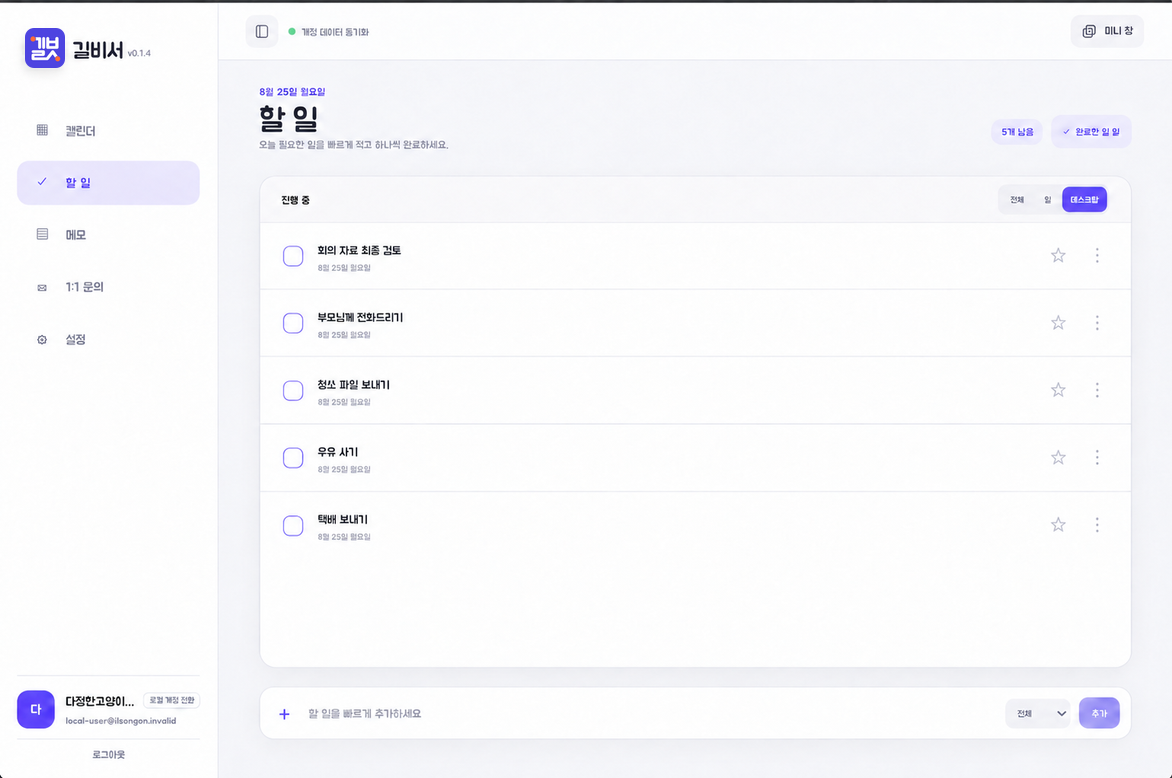
Task: Check off the 부모님께 전화드리기 task
Action: tap(293, 324)
